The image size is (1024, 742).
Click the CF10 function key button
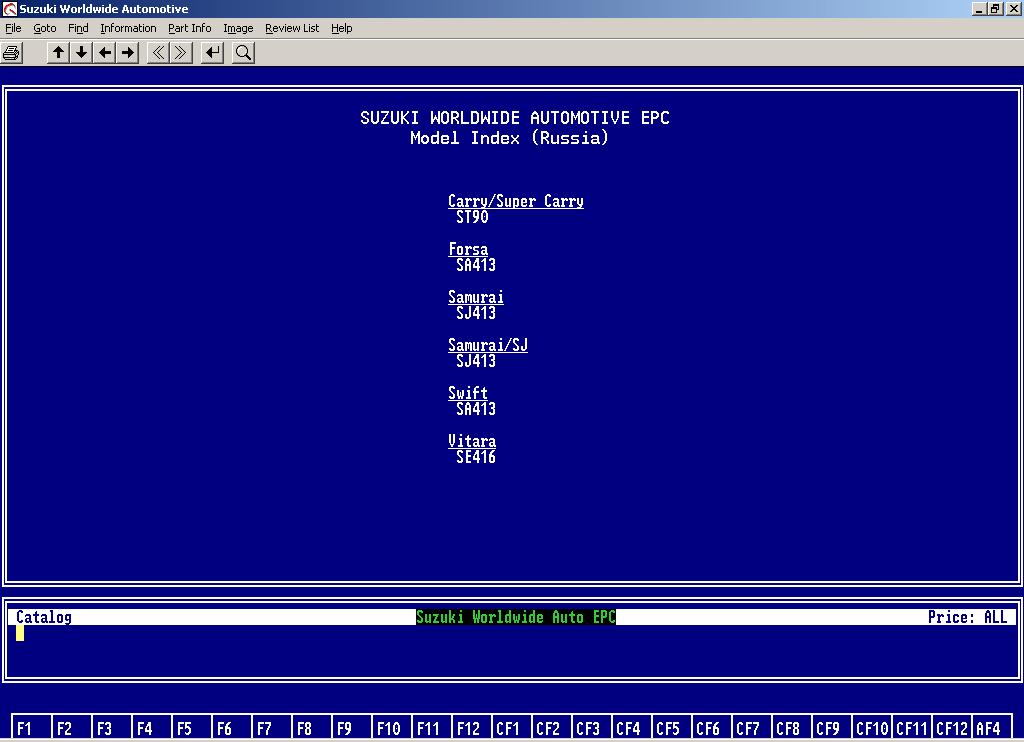point(872,728)
